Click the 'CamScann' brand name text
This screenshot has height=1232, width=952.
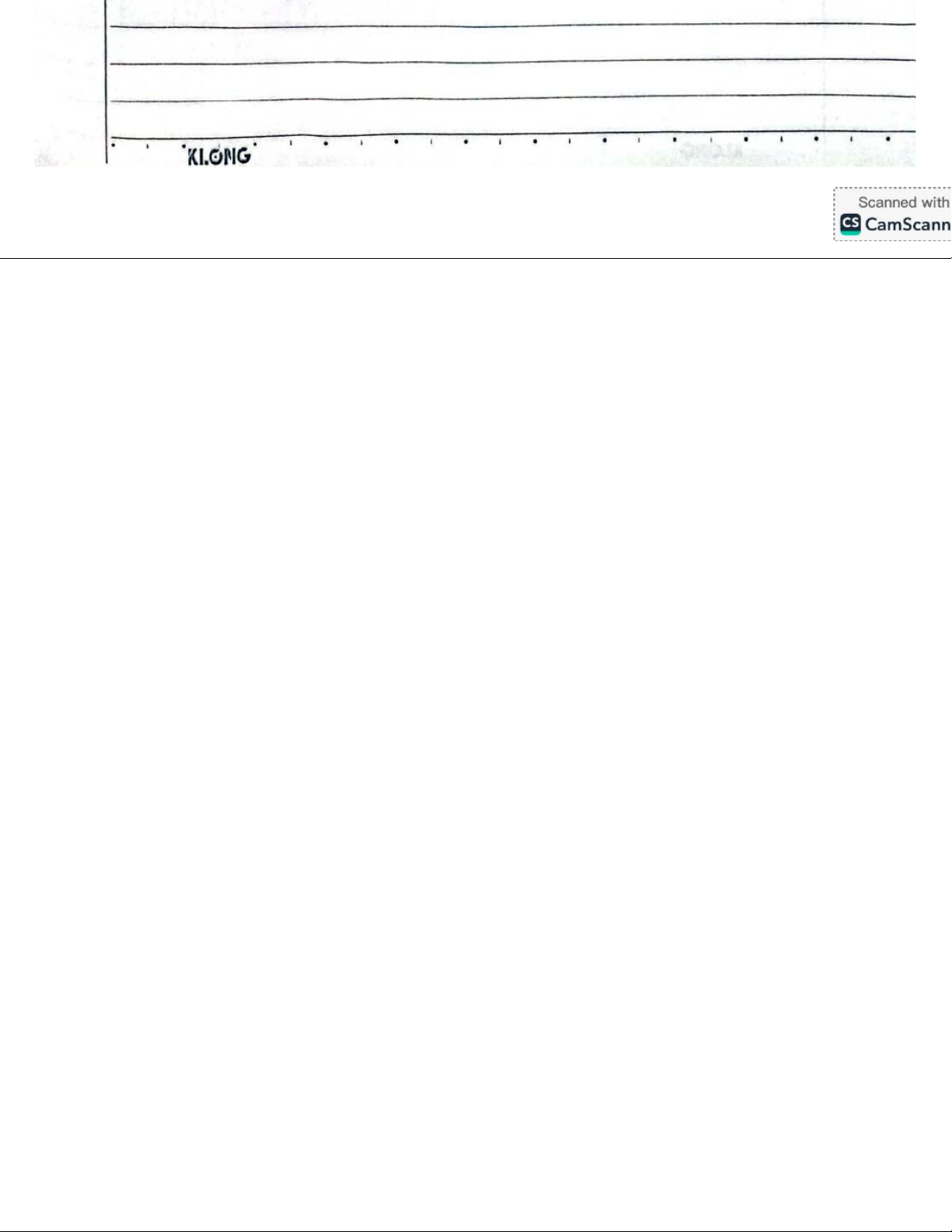907,225
